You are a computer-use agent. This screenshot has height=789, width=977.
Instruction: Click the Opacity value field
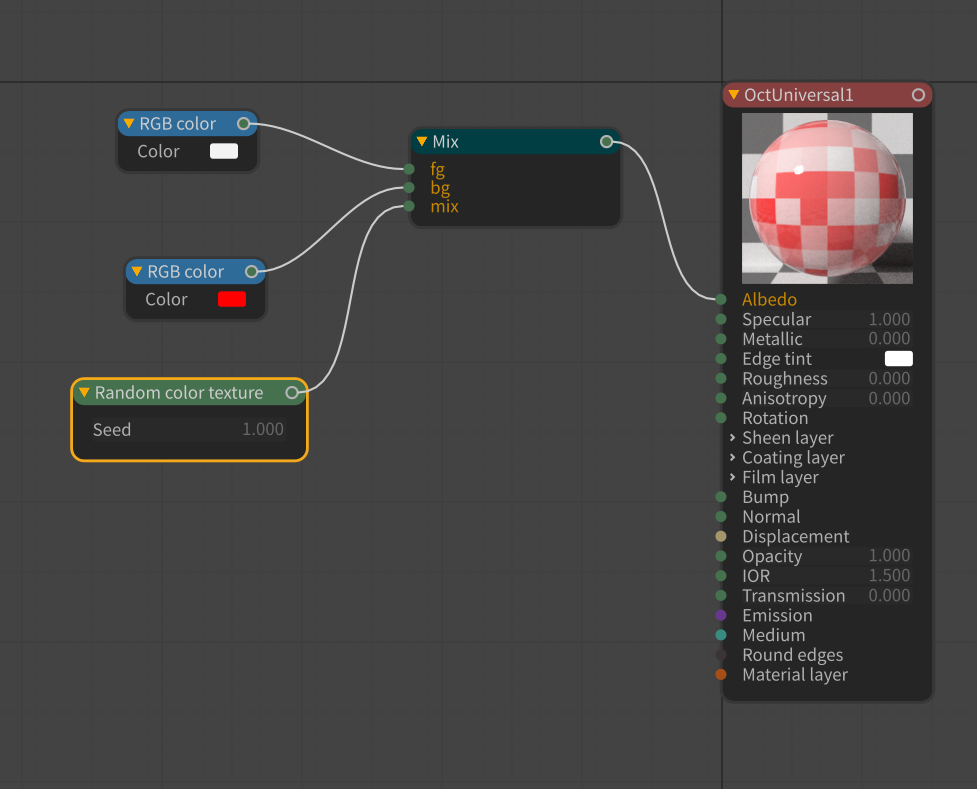(827, 555)
